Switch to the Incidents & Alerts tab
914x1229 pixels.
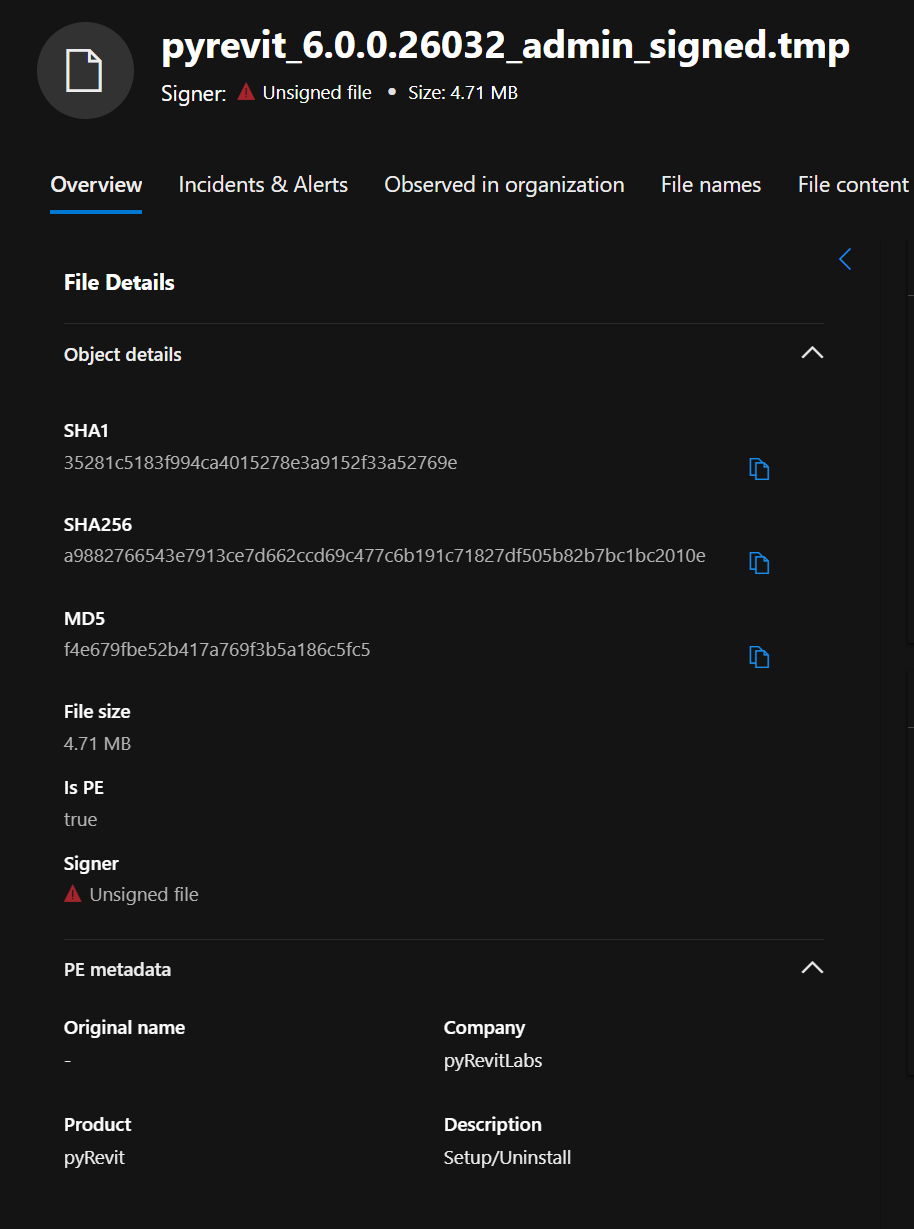tap(263, 185)
